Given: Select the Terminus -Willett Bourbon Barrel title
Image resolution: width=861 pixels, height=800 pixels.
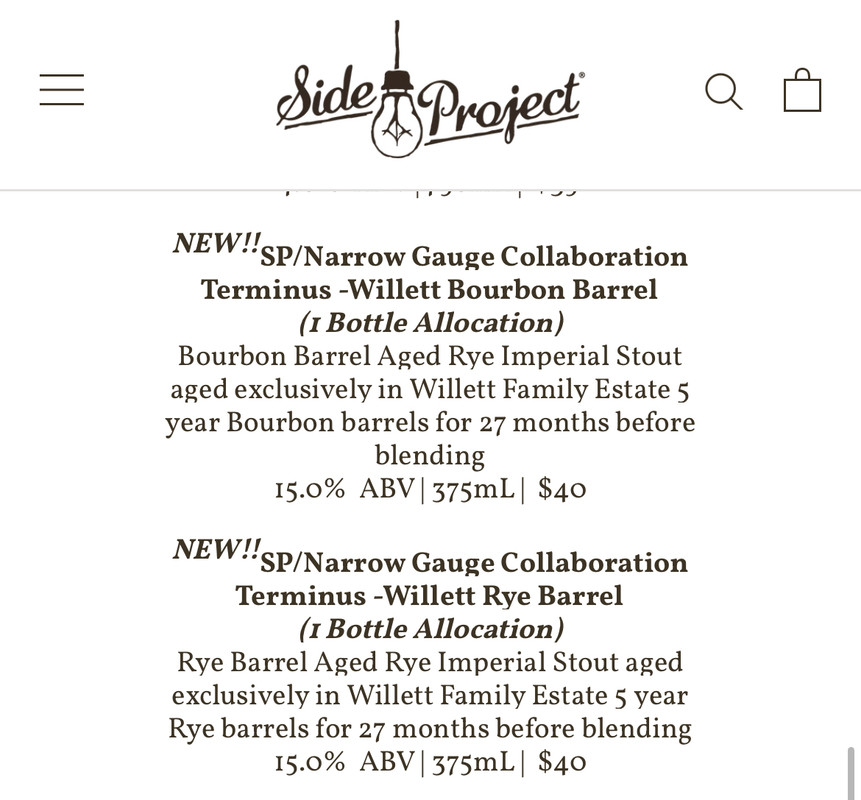Looking at the screenshot, I should click(429, 290).
